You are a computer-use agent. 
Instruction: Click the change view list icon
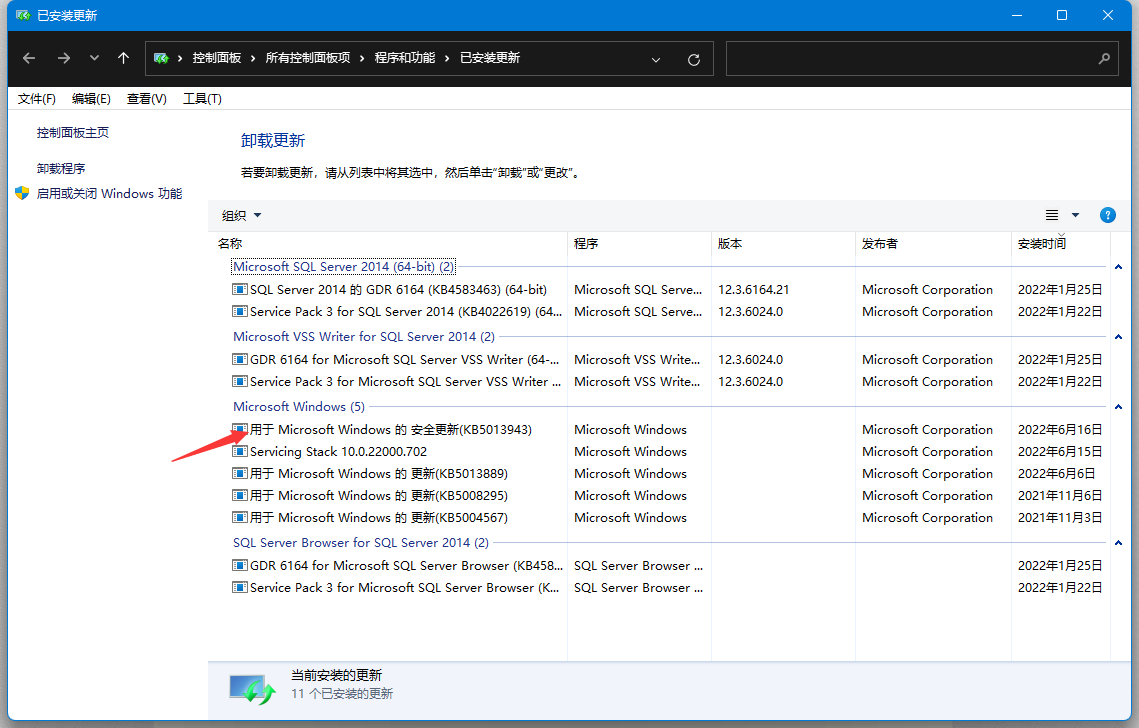(1052, 215)
